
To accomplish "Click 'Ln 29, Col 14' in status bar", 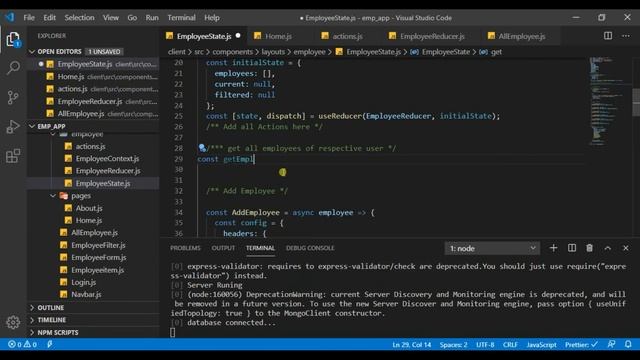I will pyautogui.click(x=411, y=344).
